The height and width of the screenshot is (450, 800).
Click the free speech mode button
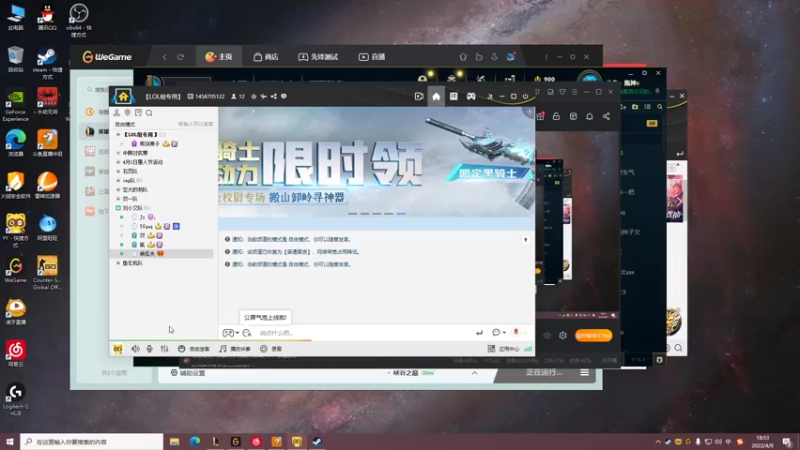coord(194,349)
